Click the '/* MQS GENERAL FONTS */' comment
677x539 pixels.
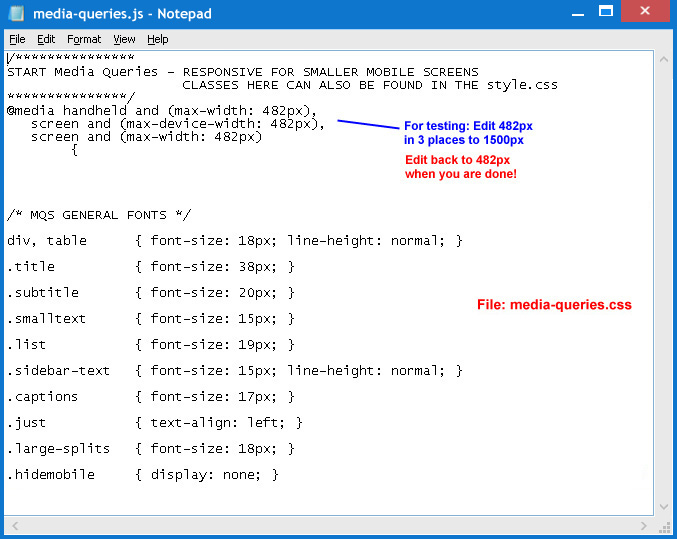pos(99,215)
